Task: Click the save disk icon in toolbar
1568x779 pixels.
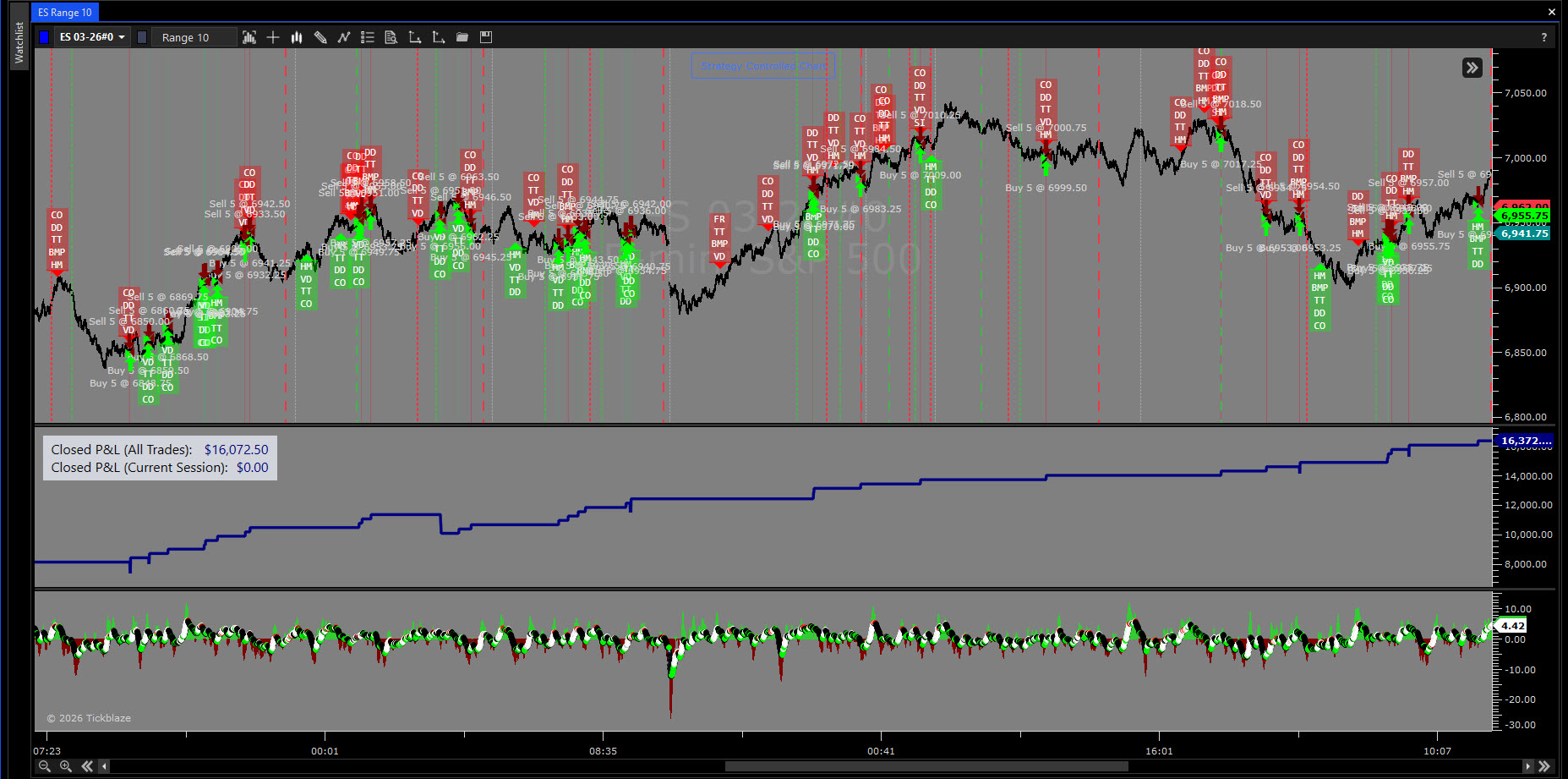Action: coord(486,37)
